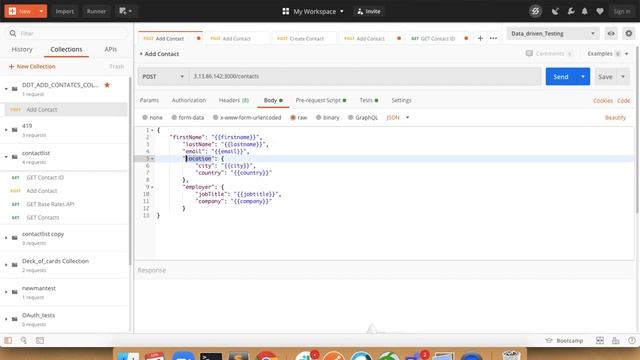
Task: Open Chrome from the dock
Action: (266, 356)
